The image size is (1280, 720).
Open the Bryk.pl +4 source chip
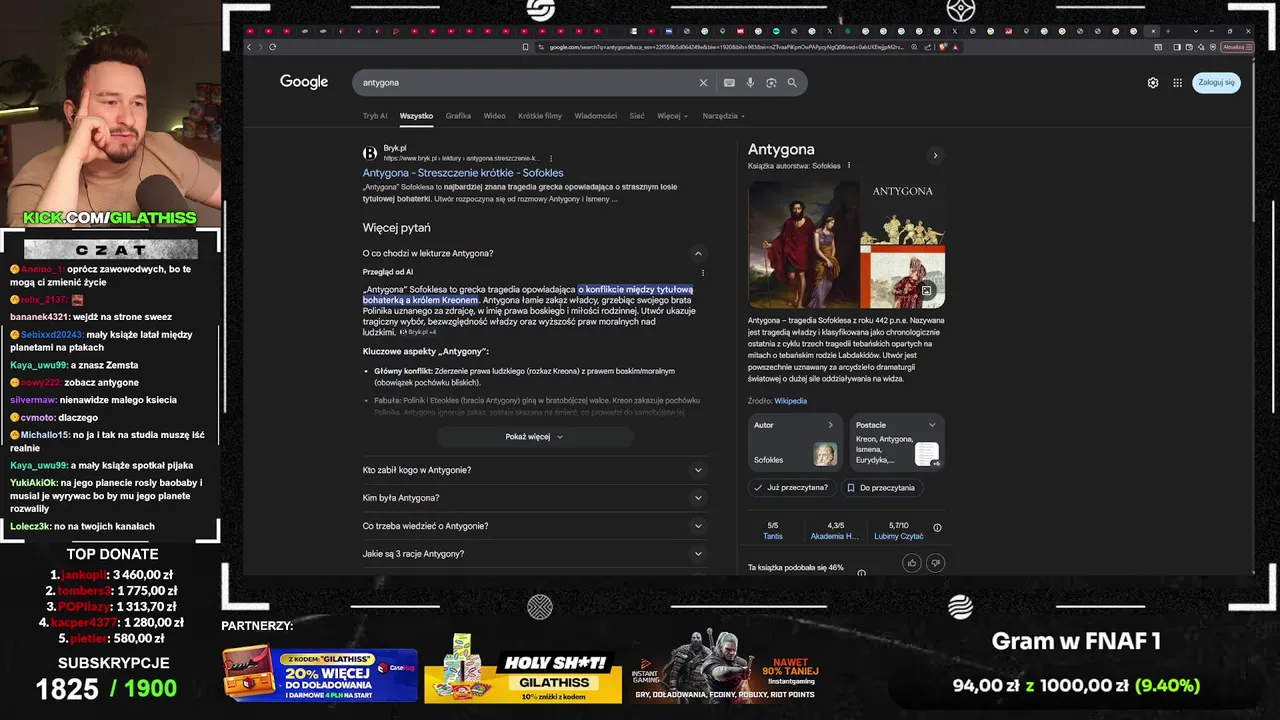[419, 332]
